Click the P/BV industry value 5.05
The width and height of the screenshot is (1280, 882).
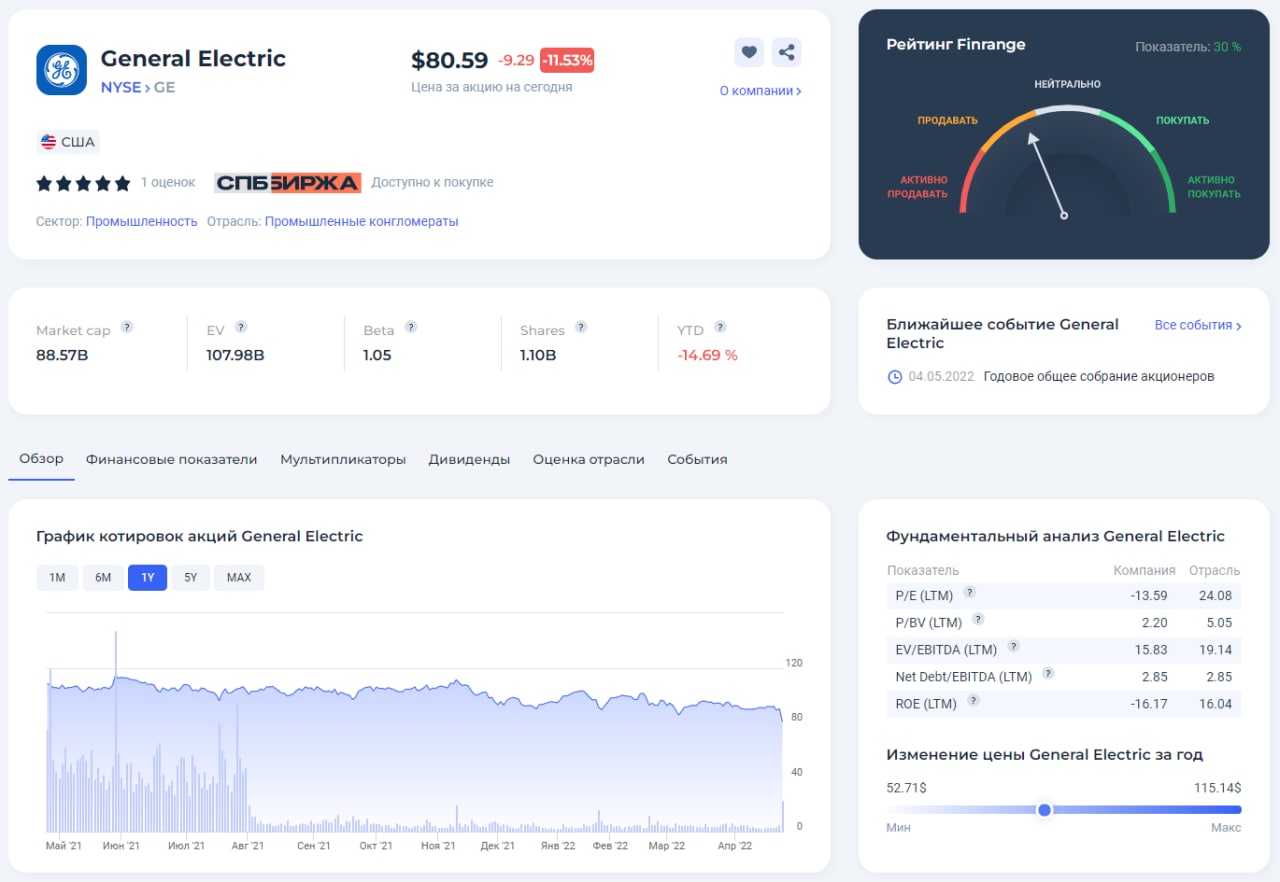1219,622
